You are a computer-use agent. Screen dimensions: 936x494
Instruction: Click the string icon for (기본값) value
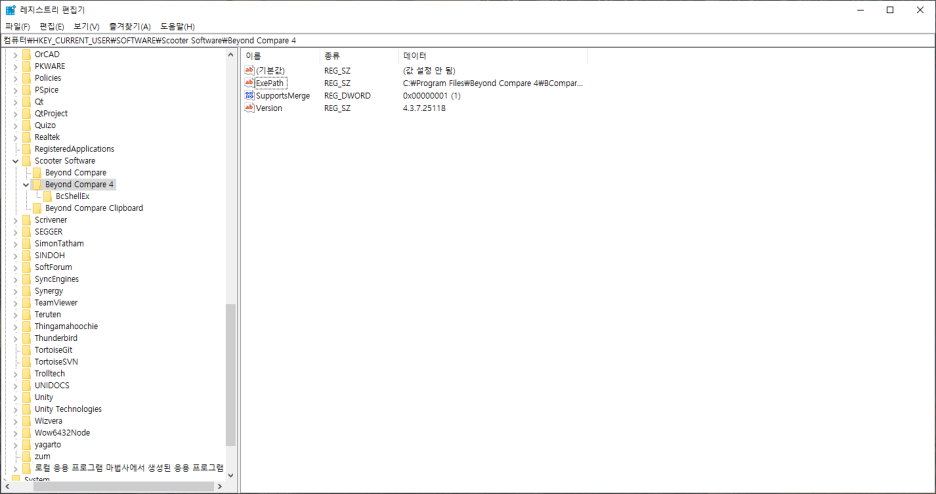250,70
